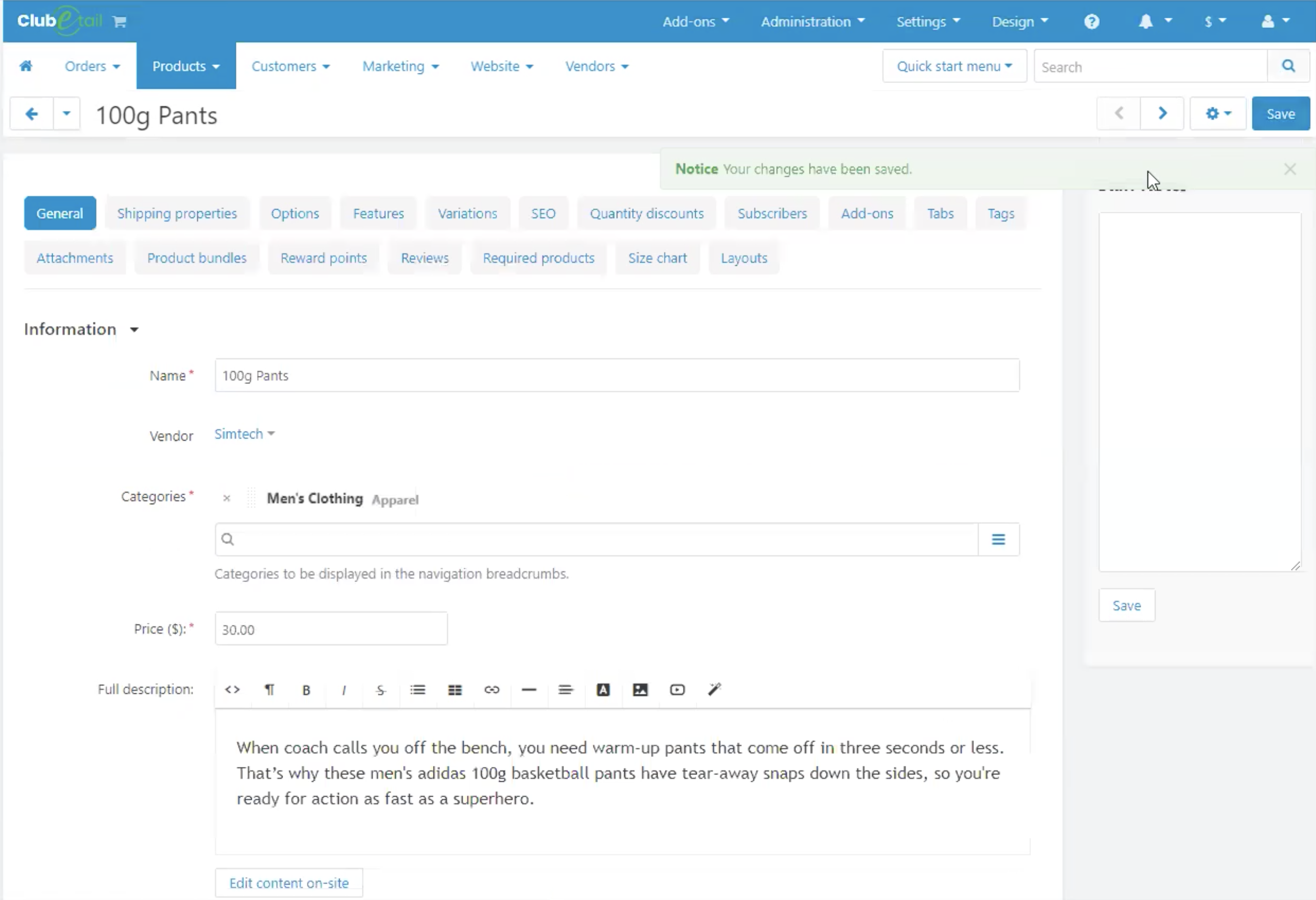
Task: Toggle HTML source view in editor
Action: 232,689
